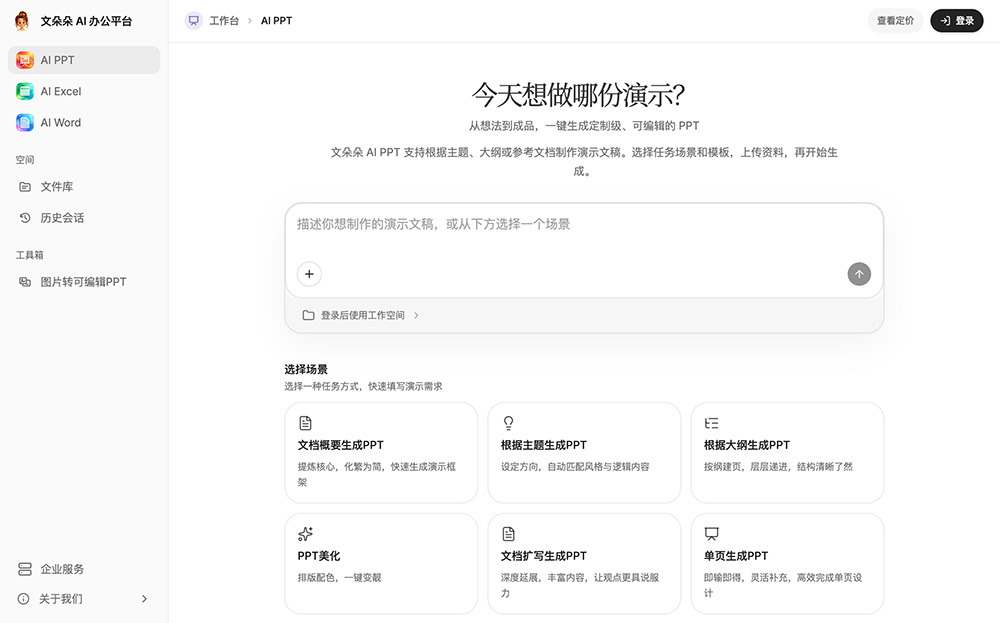Click the plus attachment button

click(x=309, y=274)
